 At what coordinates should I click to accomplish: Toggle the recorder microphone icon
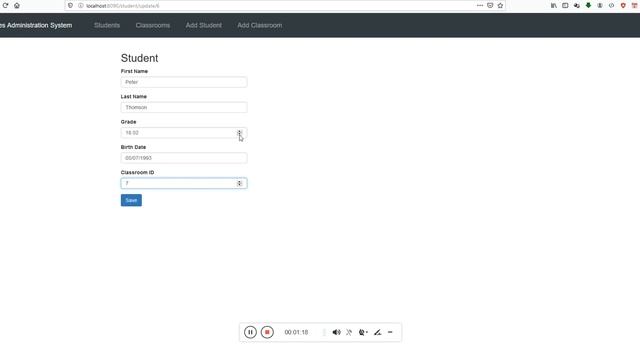point(349,332)
